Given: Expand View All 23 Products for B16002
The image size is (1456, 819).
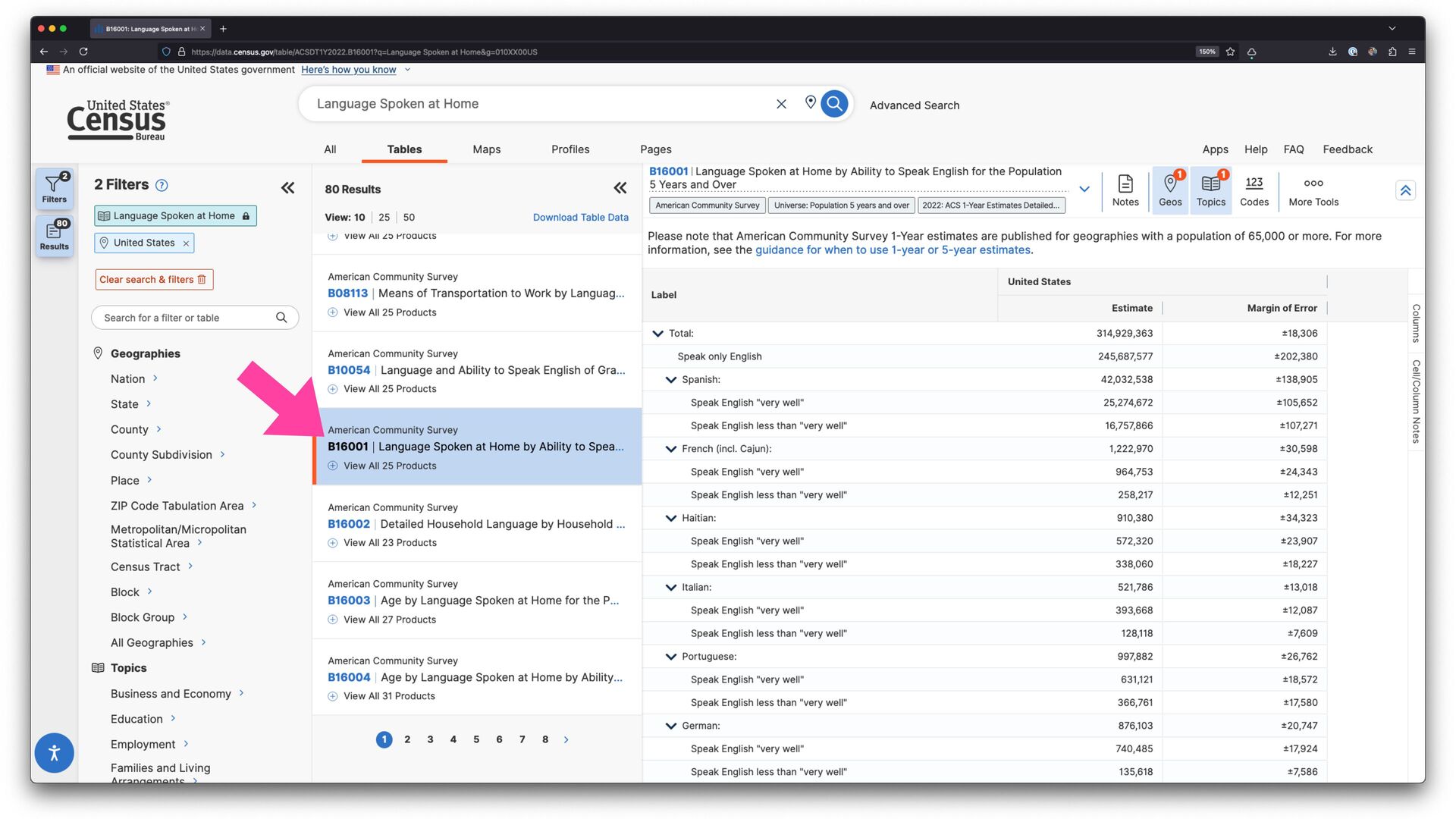Looking at the screenshot, I should (382, 543).
